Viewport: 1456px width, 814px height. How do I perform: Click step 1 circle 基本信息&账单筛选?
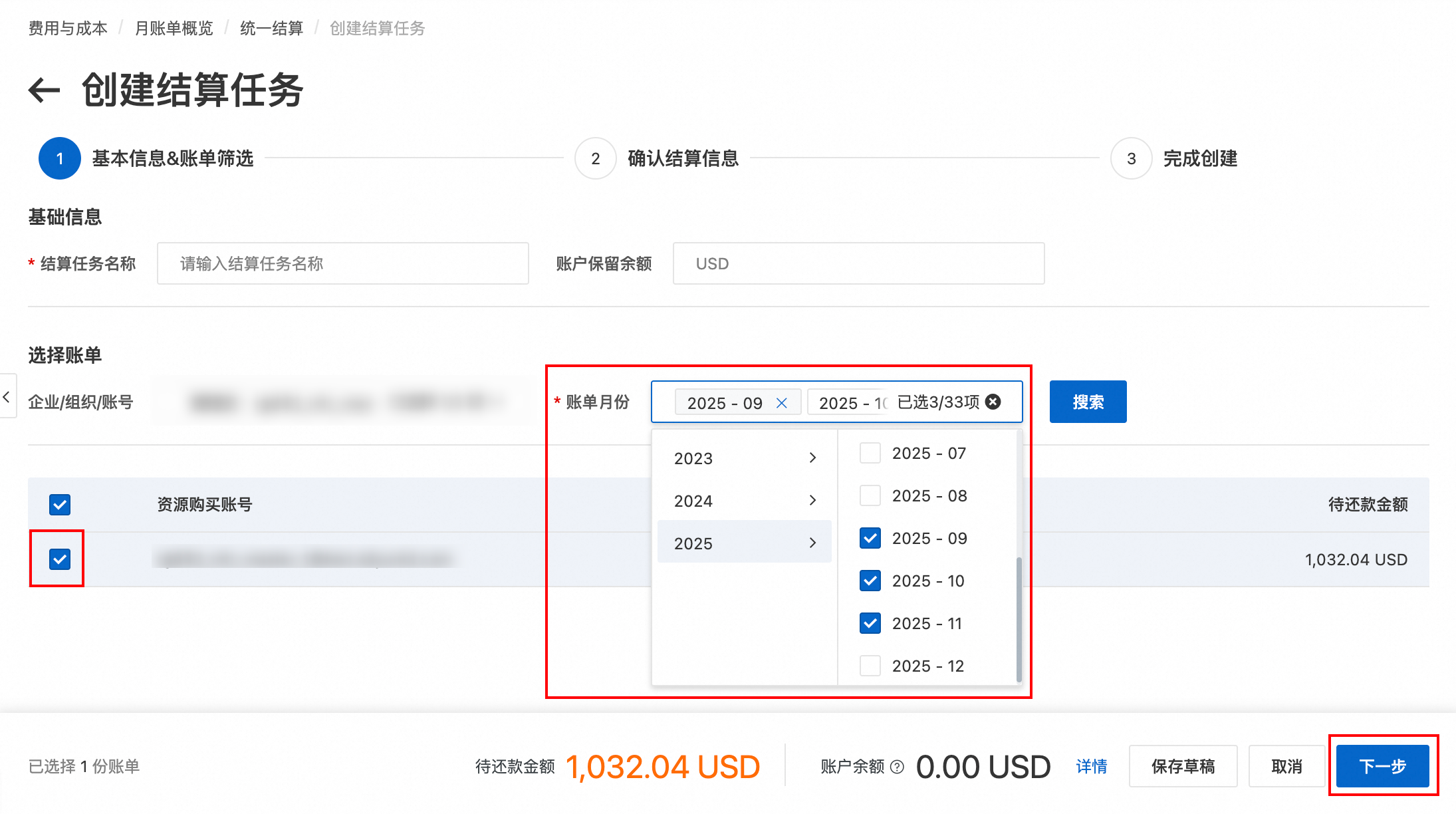(60, 158)
